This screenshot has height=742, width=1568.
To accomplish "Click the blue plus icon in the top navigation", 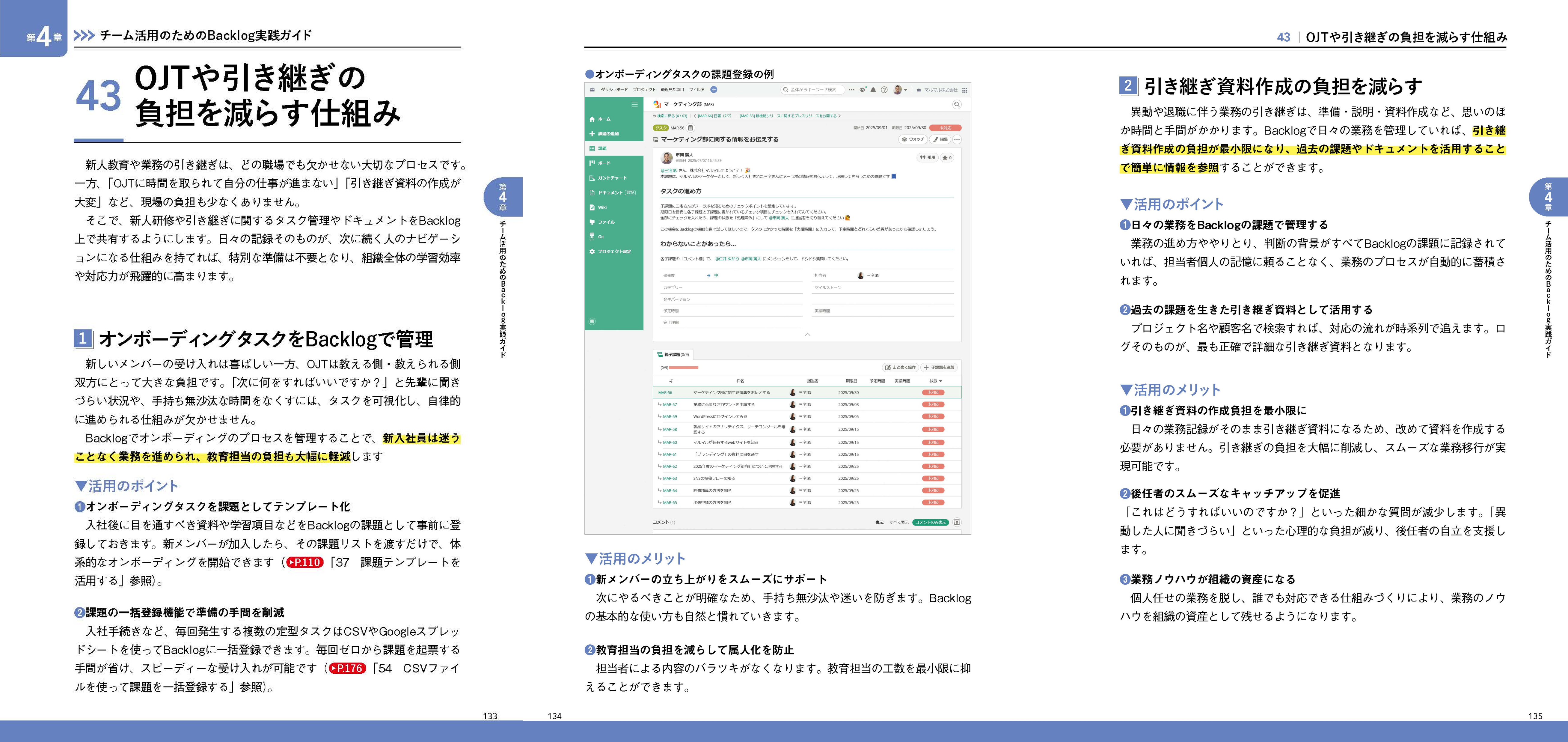I will tap(713, 89).
